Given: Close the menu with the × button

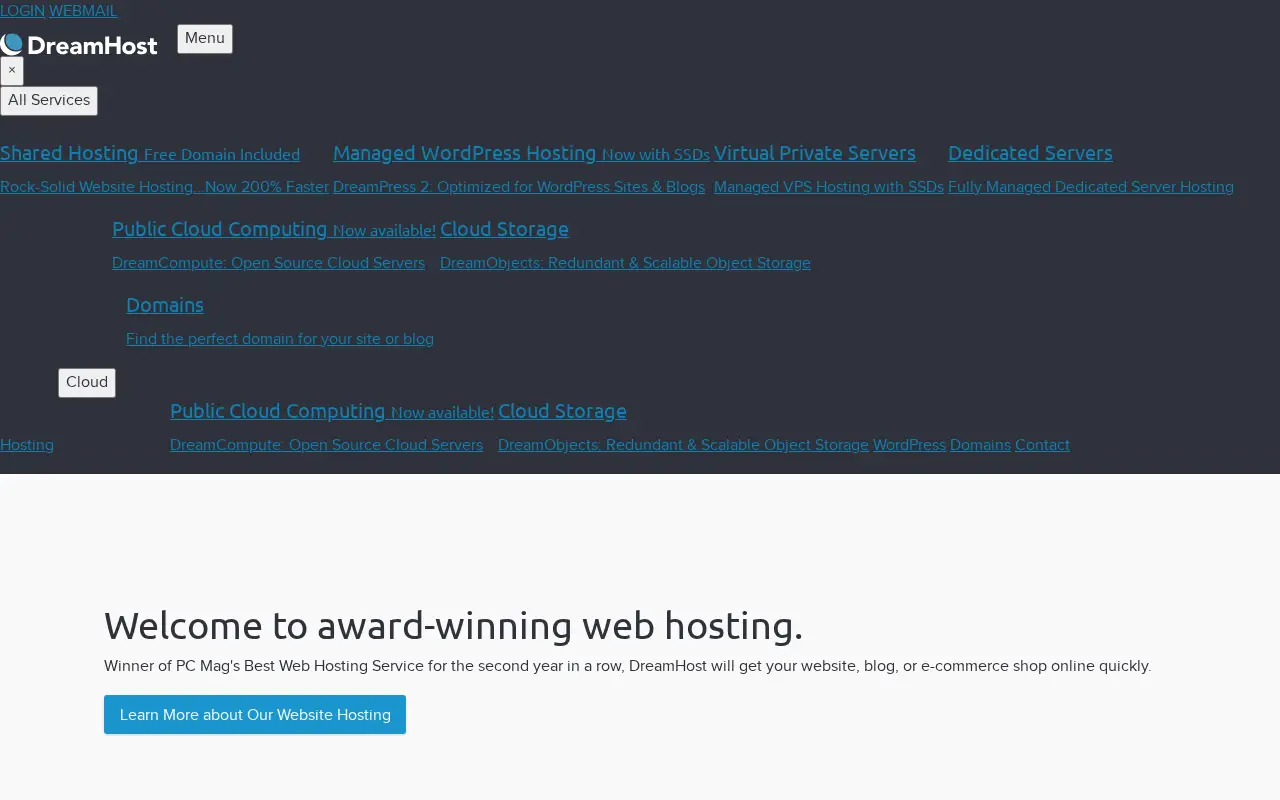Looking at the screenshot, I should (12, 71).
